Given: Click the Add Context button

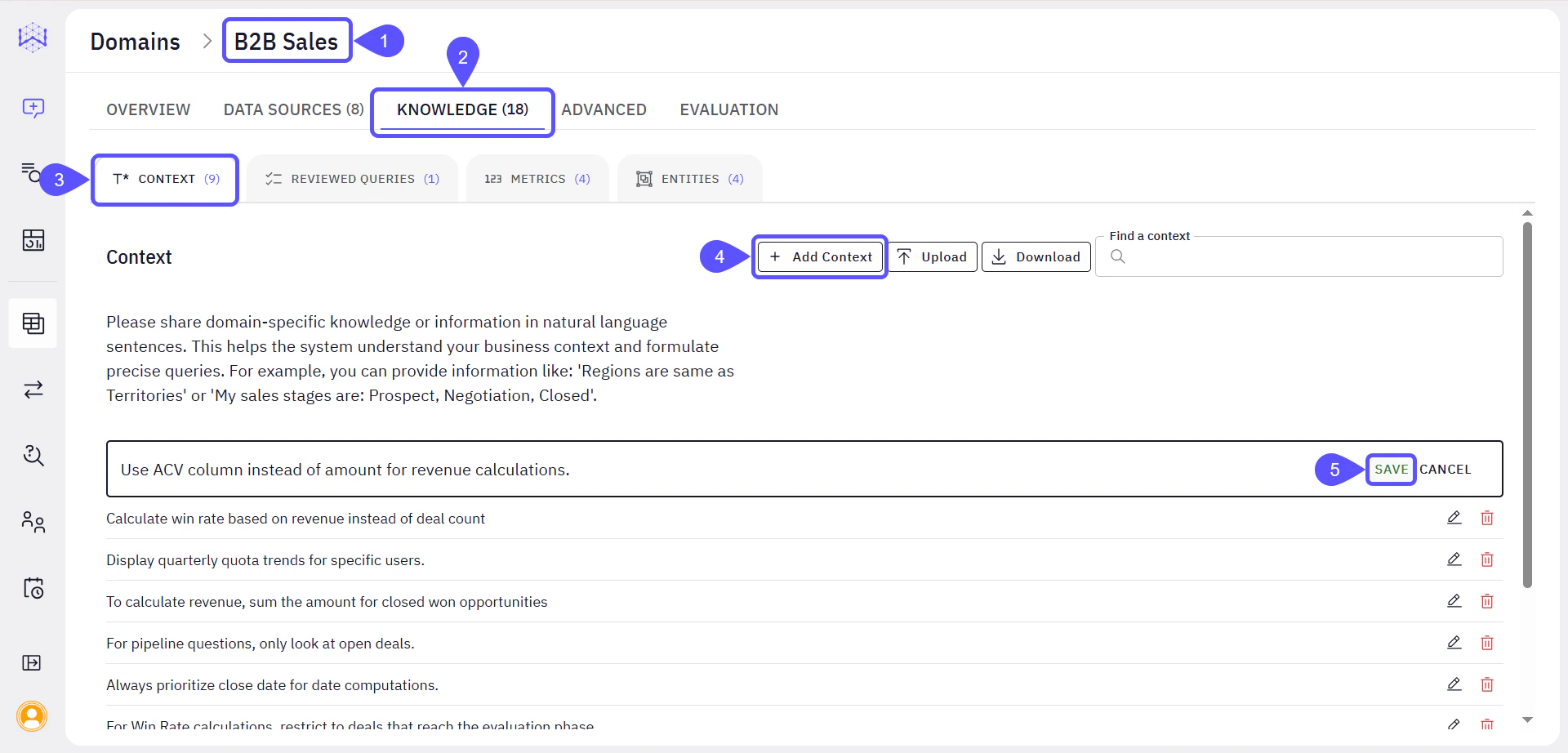Looking at the screenshot, I should point(819,256).
